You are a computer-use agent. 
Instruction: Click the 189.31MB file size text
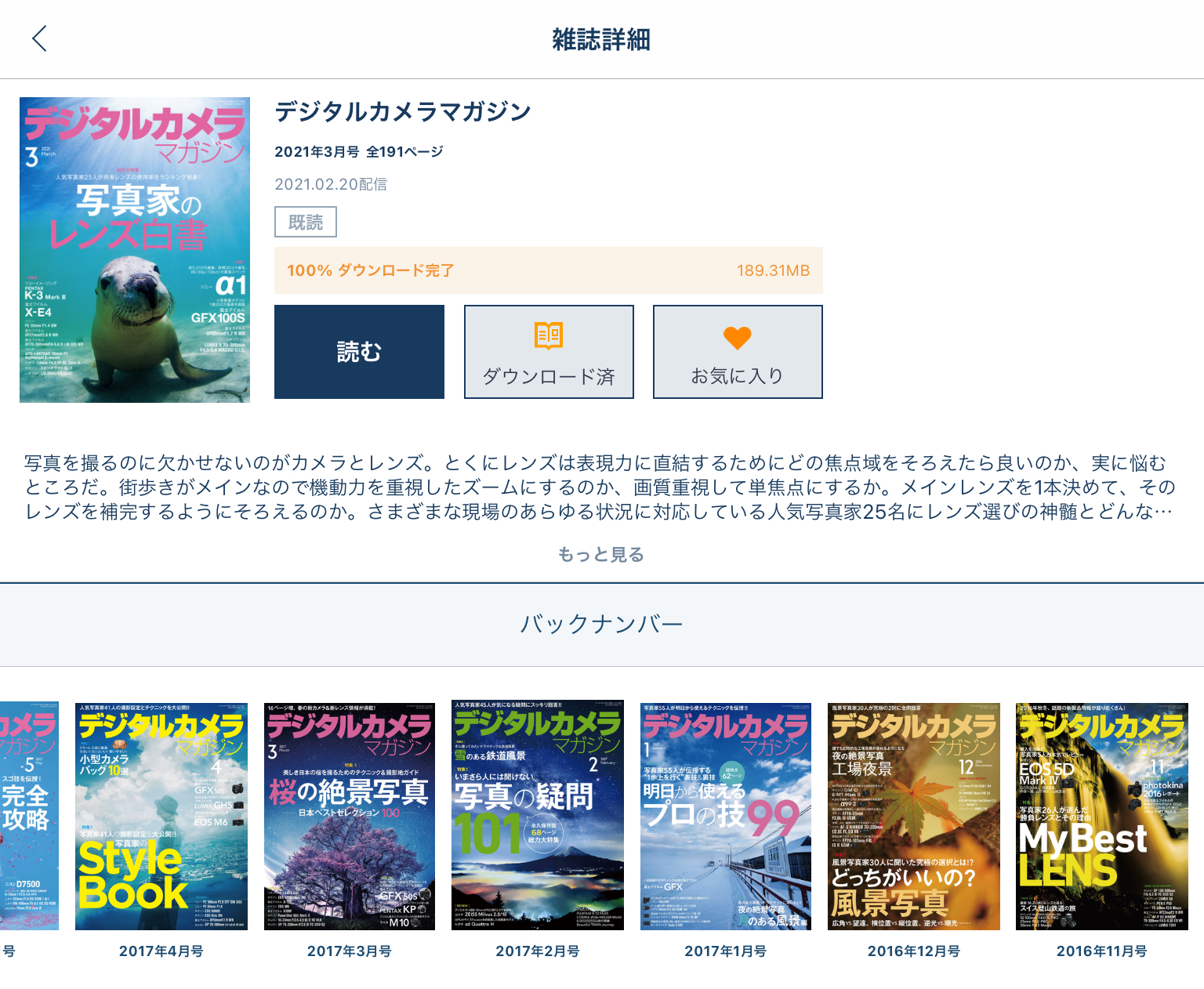click(774, 270)
